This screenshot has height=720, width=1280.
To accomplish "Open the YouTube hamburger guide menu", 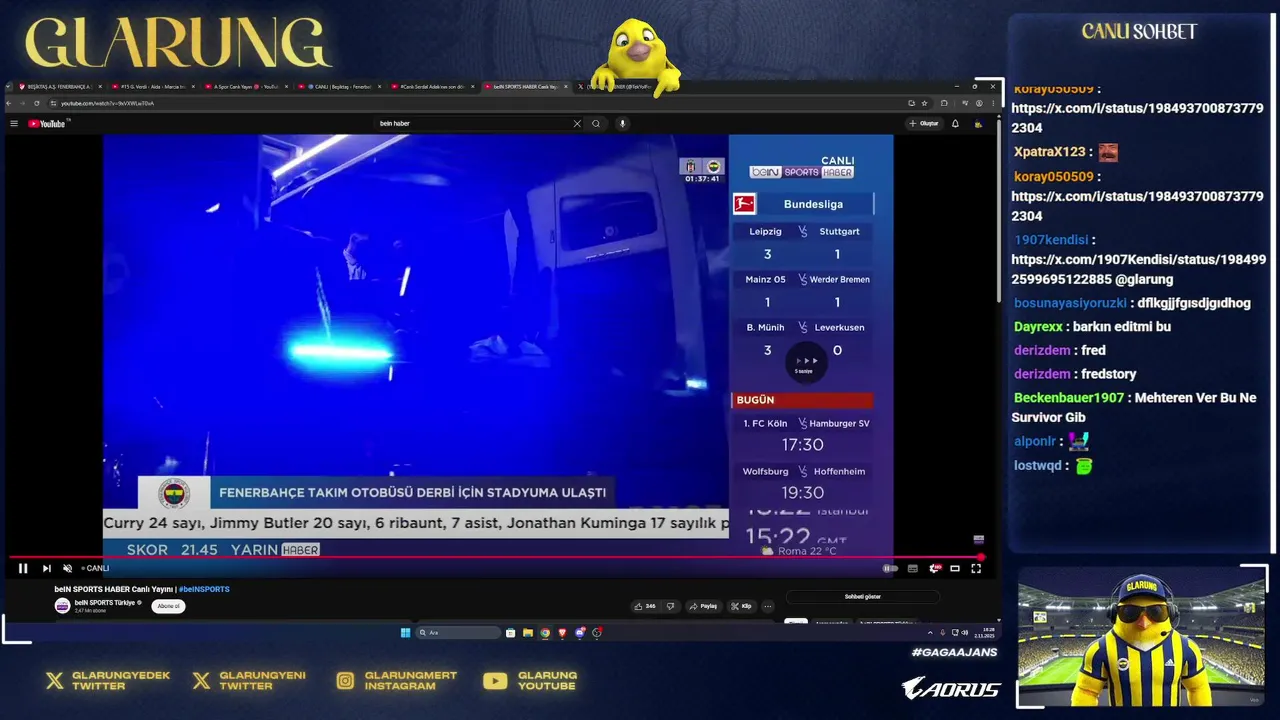I will pyautogui.click(x=14, y=124).
